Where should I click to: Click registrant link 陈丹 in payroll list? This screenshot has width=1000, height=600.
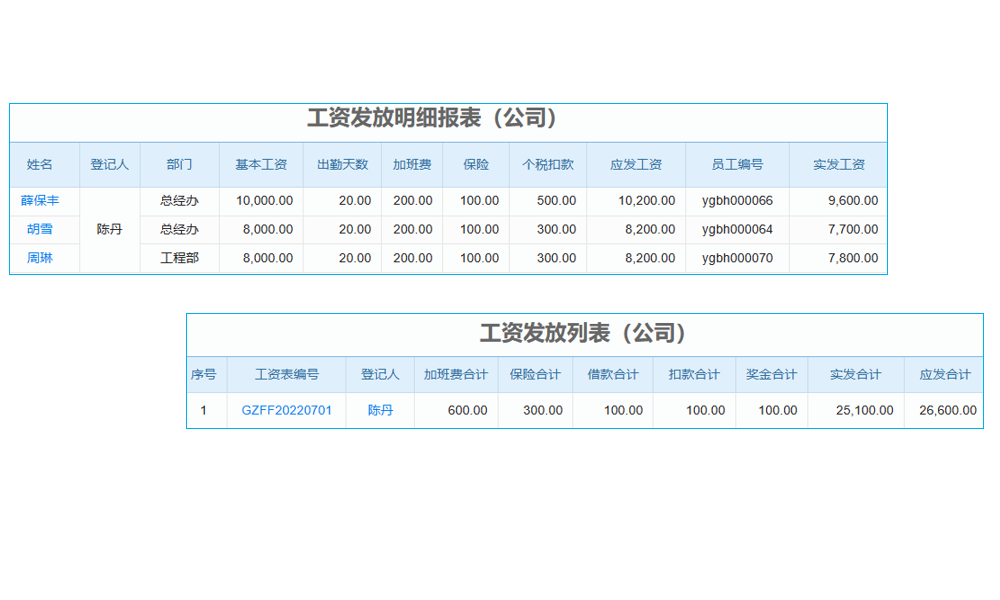pyautogui.click(x=380, y=410)
